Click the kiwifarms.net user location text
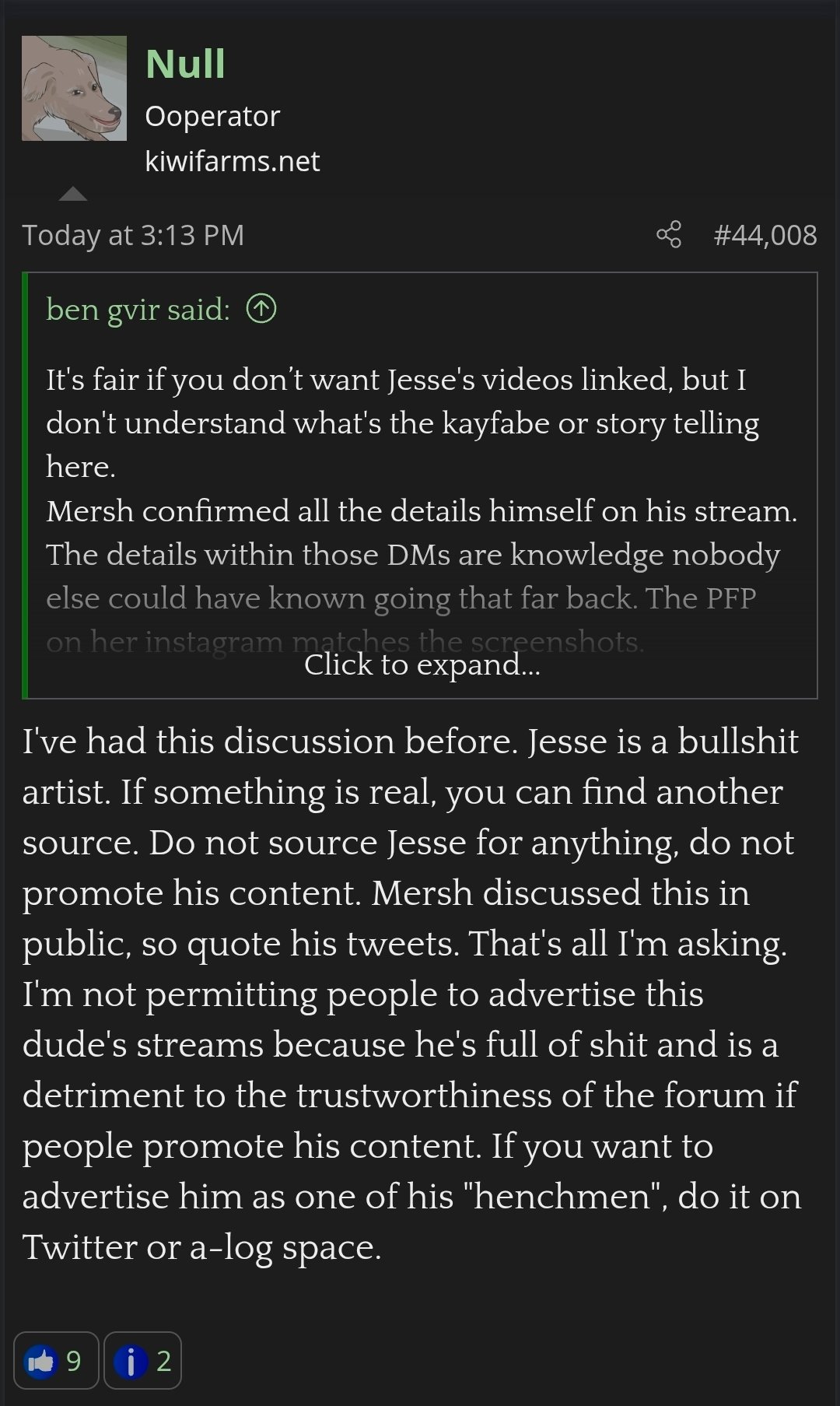Viewport: 840px width, 1406px height. (232, 161)
